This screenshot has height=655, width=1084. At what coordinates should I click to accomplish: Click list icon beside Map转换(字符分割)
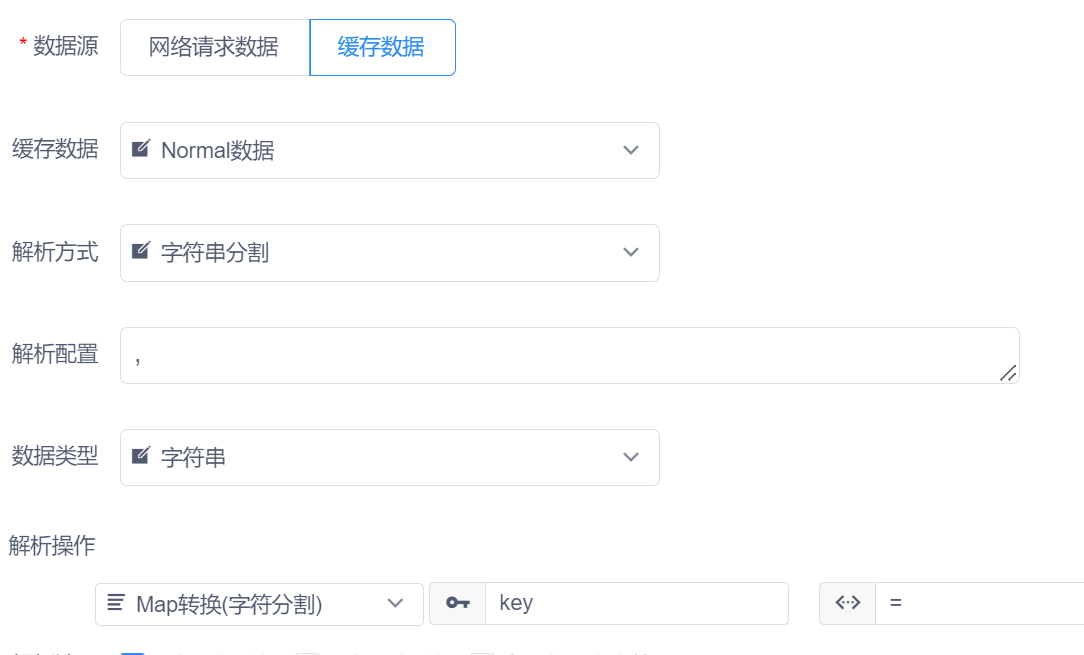coord(116,603)
